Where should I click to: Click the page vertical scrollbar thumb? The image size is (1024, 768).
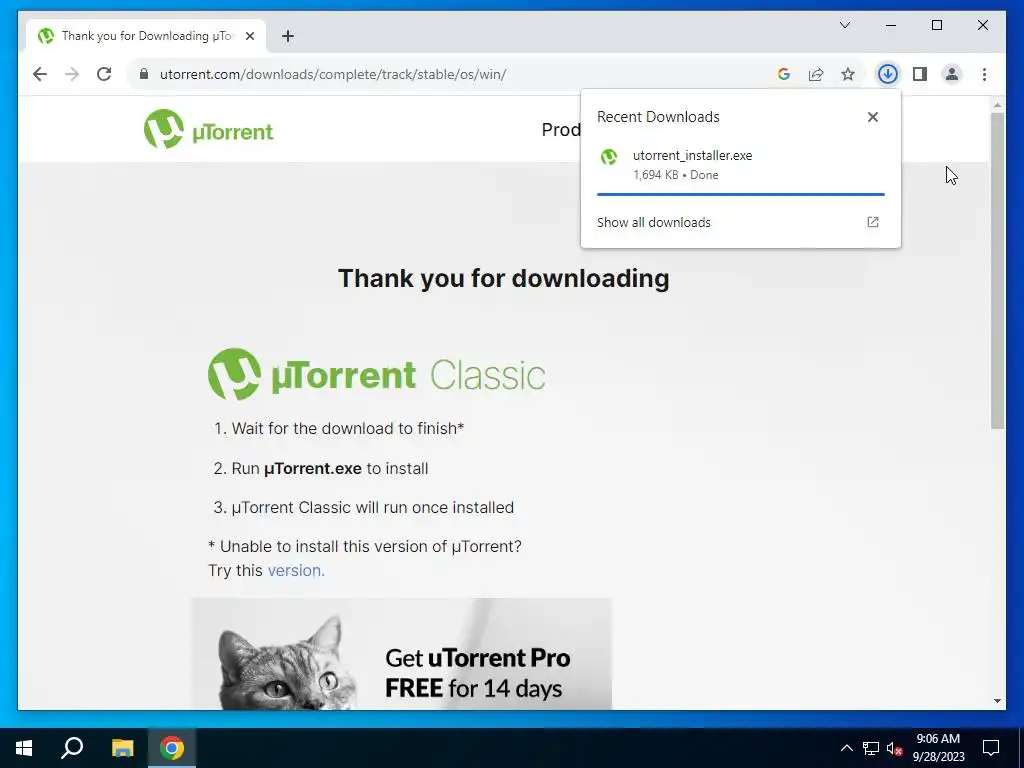(997, 270)
